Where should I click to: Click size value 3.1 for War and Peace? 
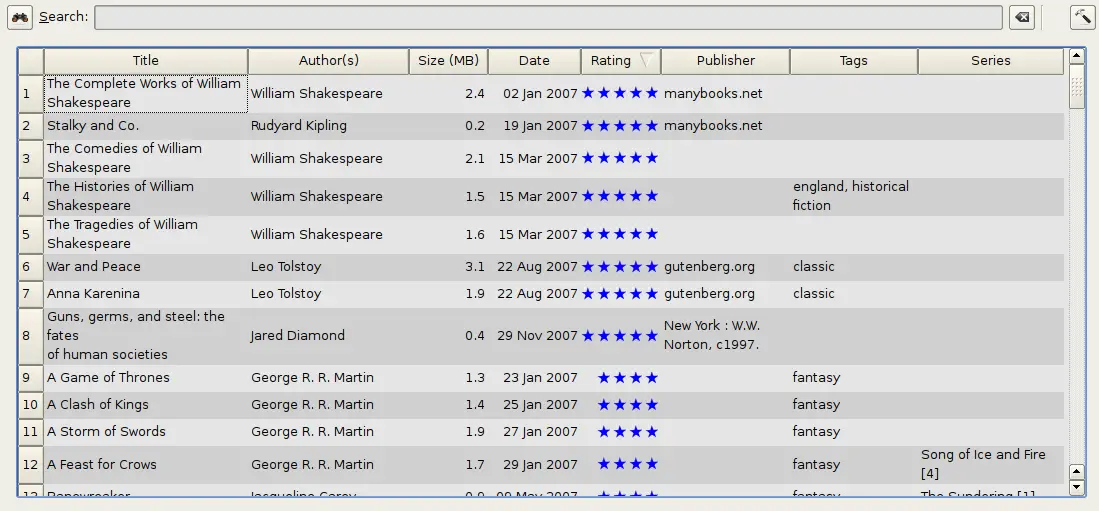(475, 267)
